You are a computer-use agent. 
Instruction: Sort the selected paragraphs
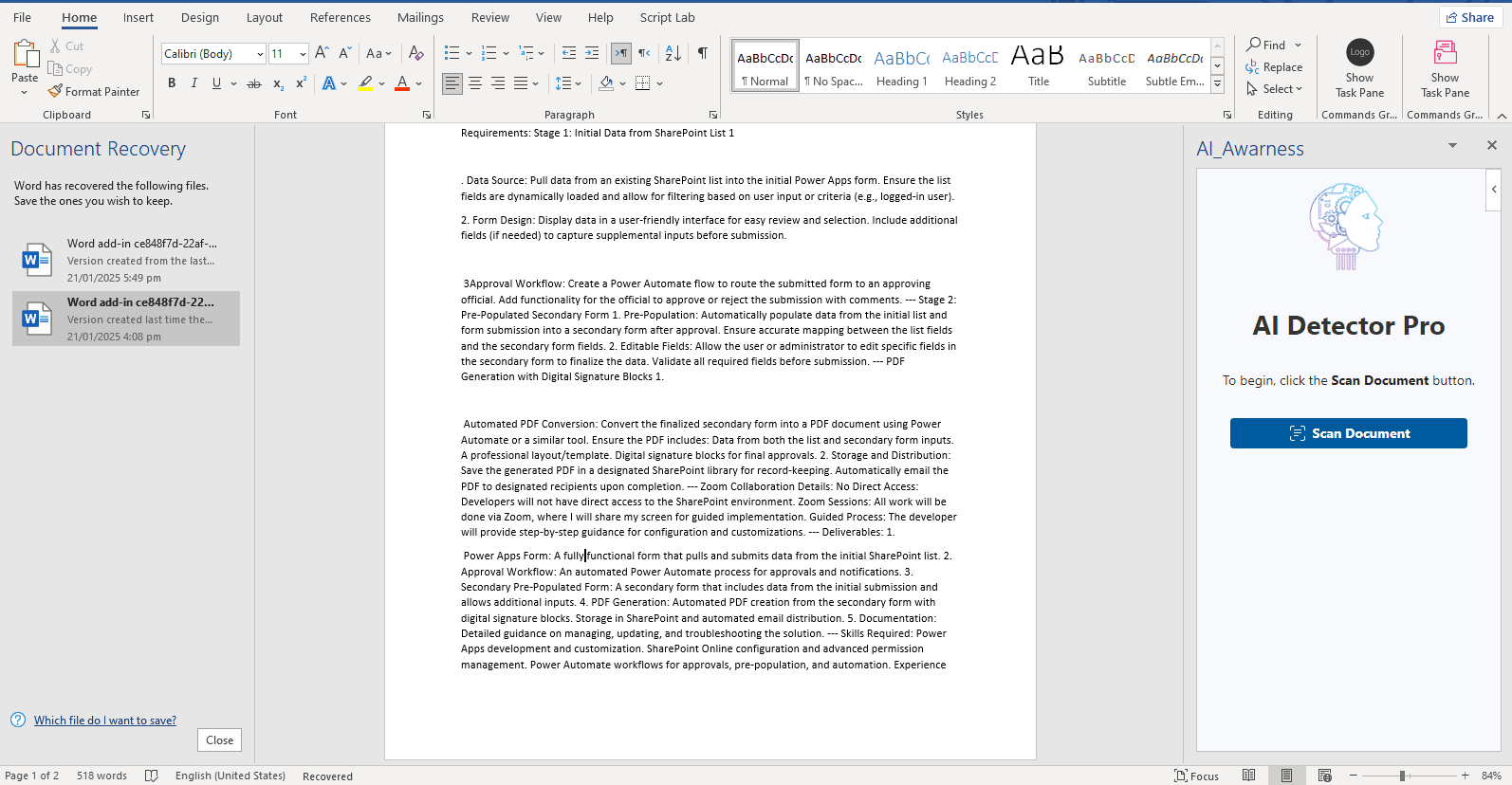[673, 53]
